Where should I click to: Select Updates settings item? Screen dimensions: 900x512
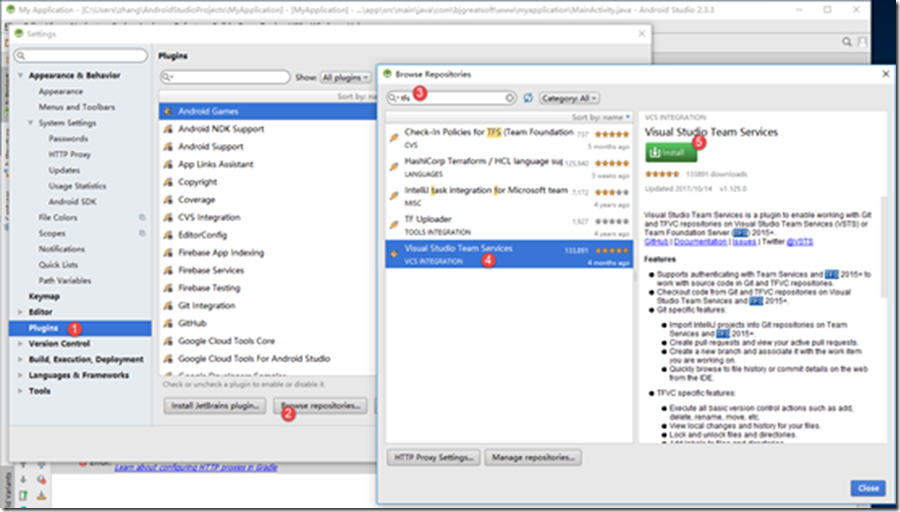[64, 170]
